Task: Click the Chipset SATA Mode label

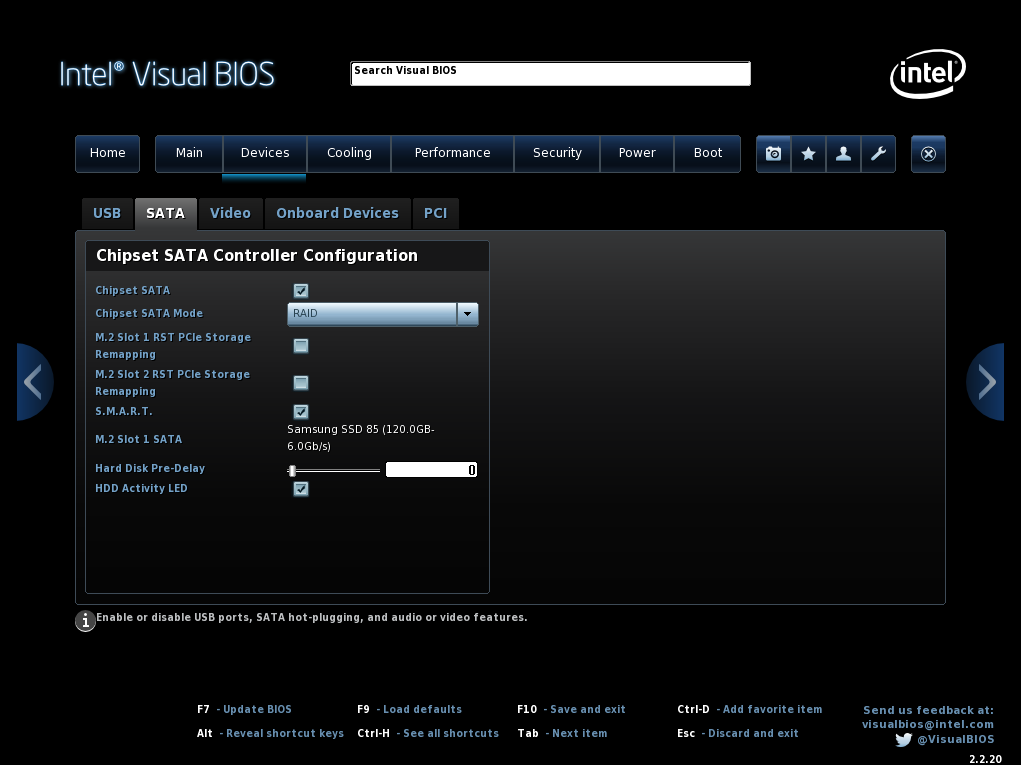Action: 149,313
